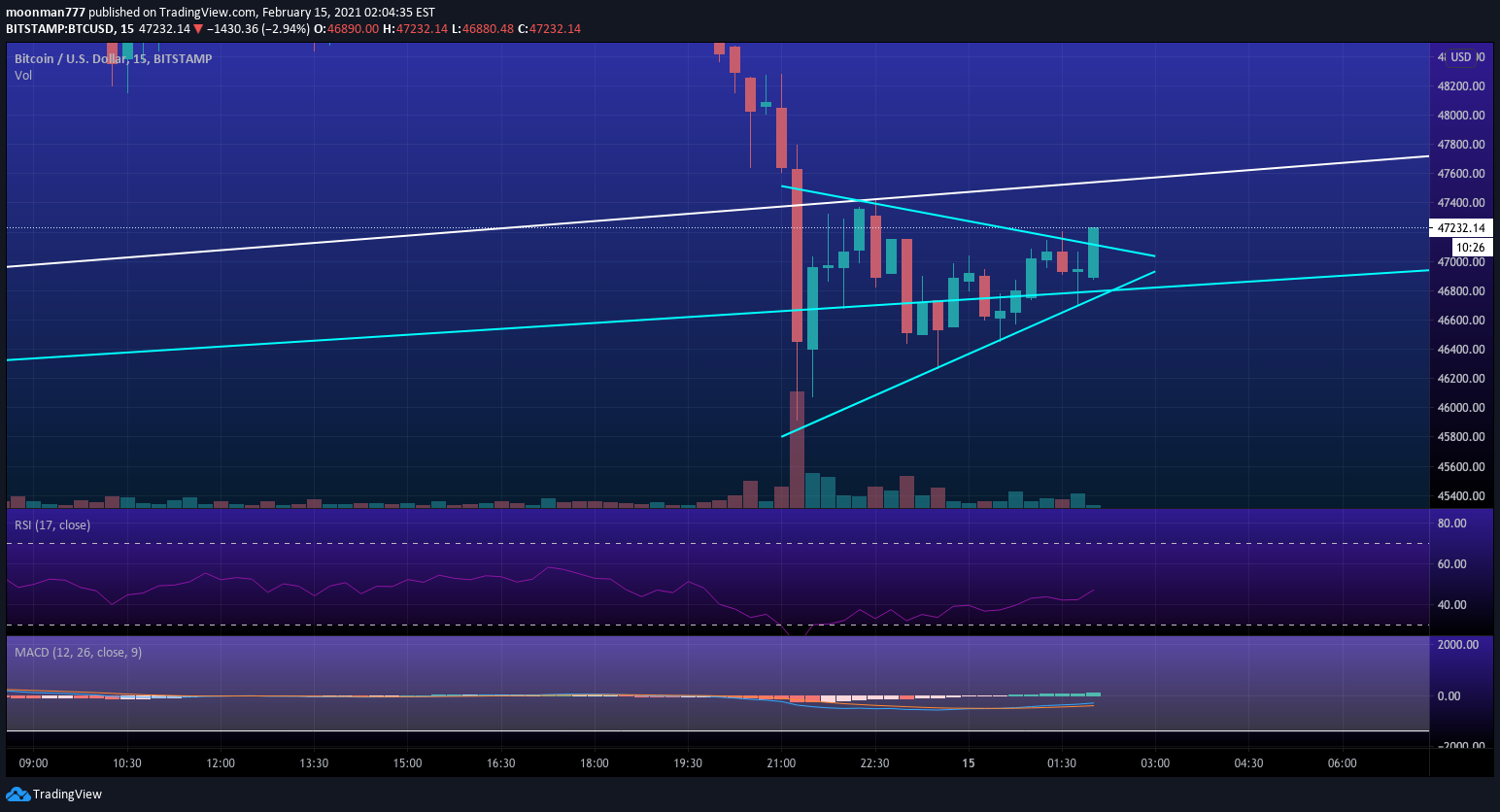Click the 13:30 time axis label
Image resolution: width=1500 pixels, height=812 pixels.
(314, 762)
